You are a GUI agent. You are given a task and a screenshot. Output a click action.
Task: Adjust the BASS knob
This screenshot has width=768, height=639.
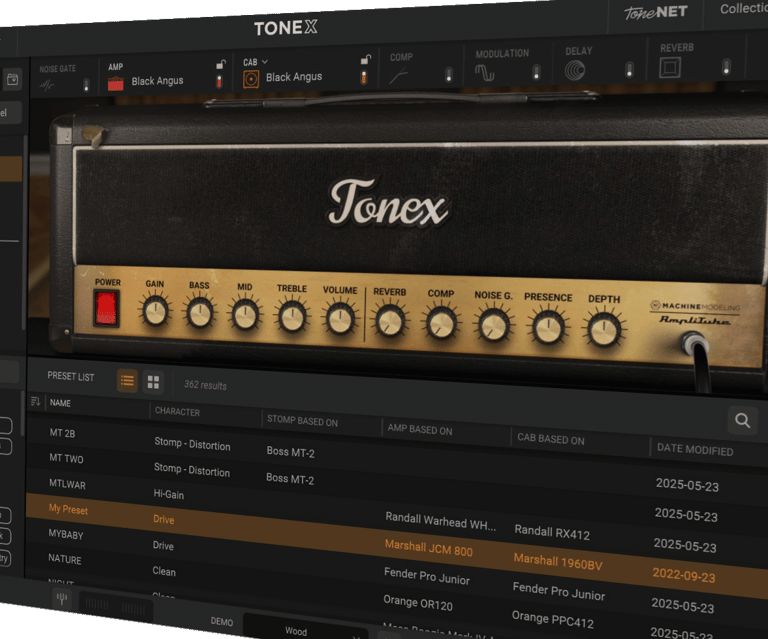click(199, 313)
